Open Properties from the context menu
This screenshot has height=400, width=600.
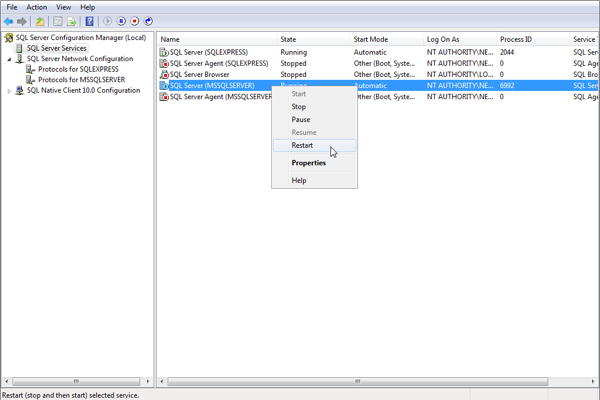[x=315, y=163]
